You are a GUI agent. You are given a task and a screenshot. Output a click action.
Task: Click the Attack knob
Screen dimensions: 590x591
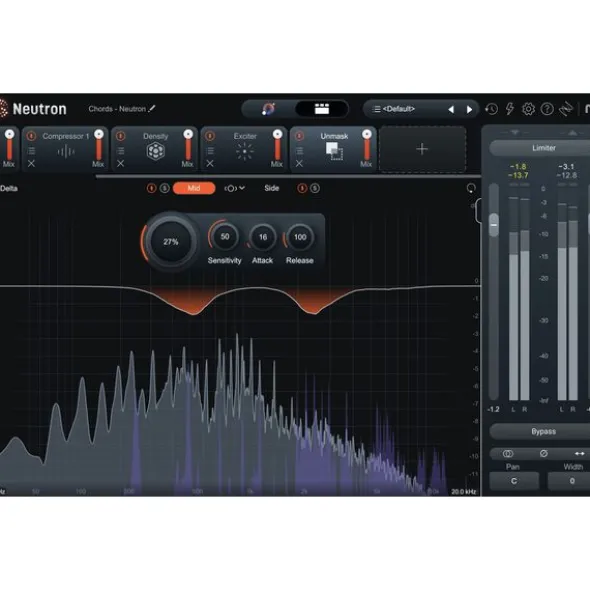point(262,237)
